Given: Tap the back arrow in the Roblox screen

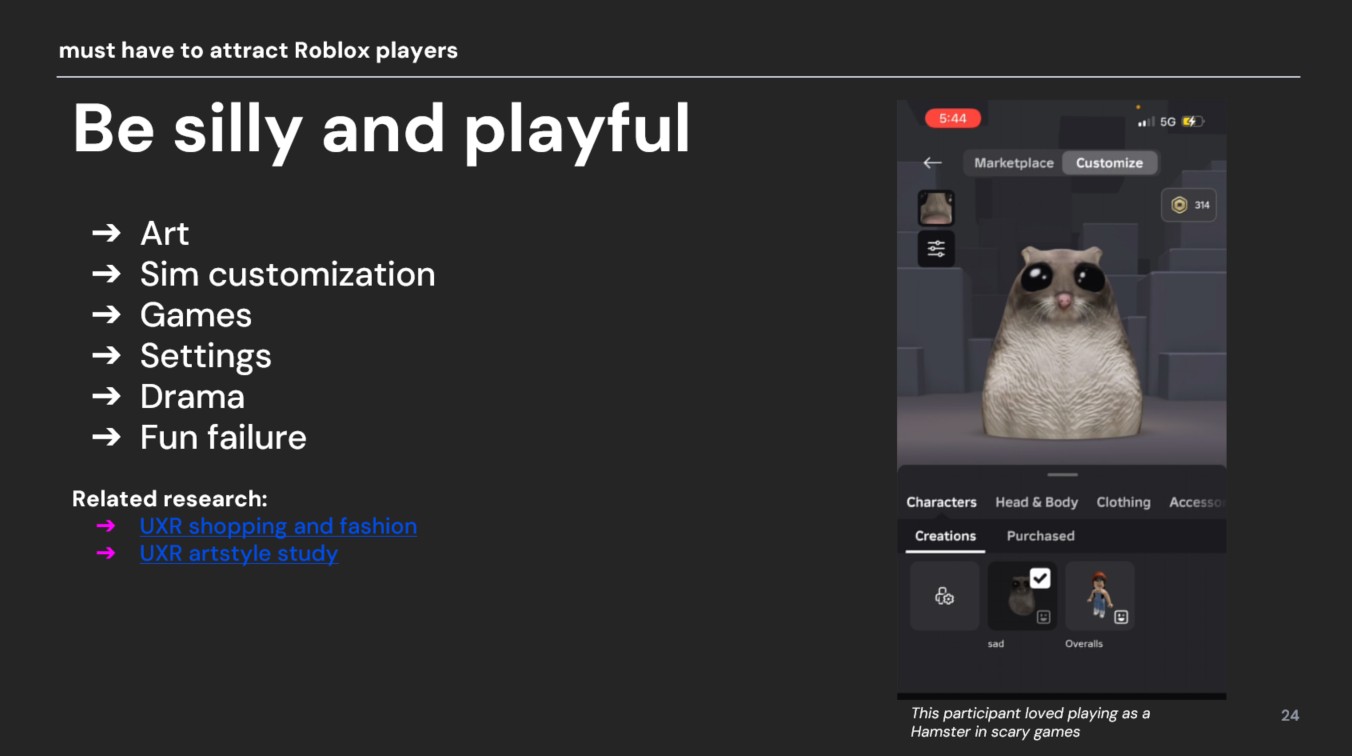Looking at the screenshot, I should [932, 163].
